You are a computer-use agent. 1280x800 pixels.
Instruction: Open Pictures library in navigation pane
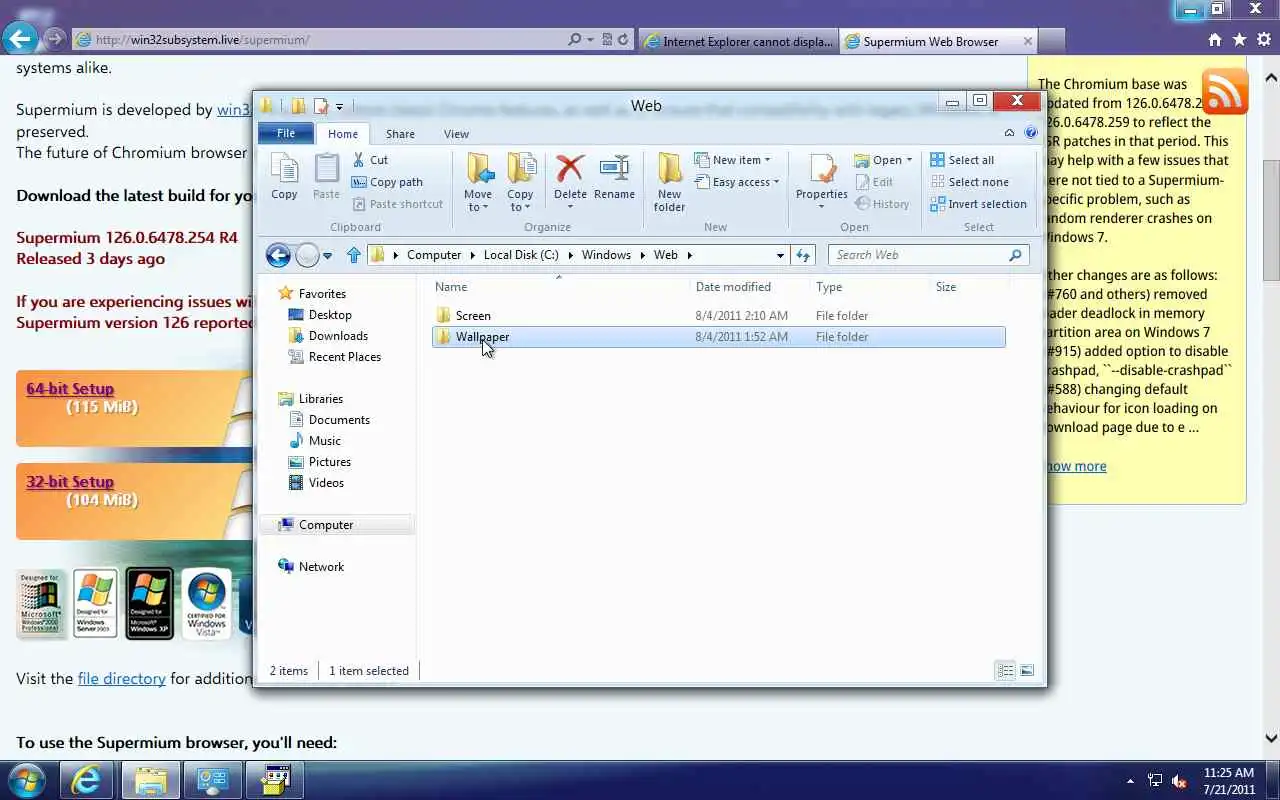(x=329, y=462)
